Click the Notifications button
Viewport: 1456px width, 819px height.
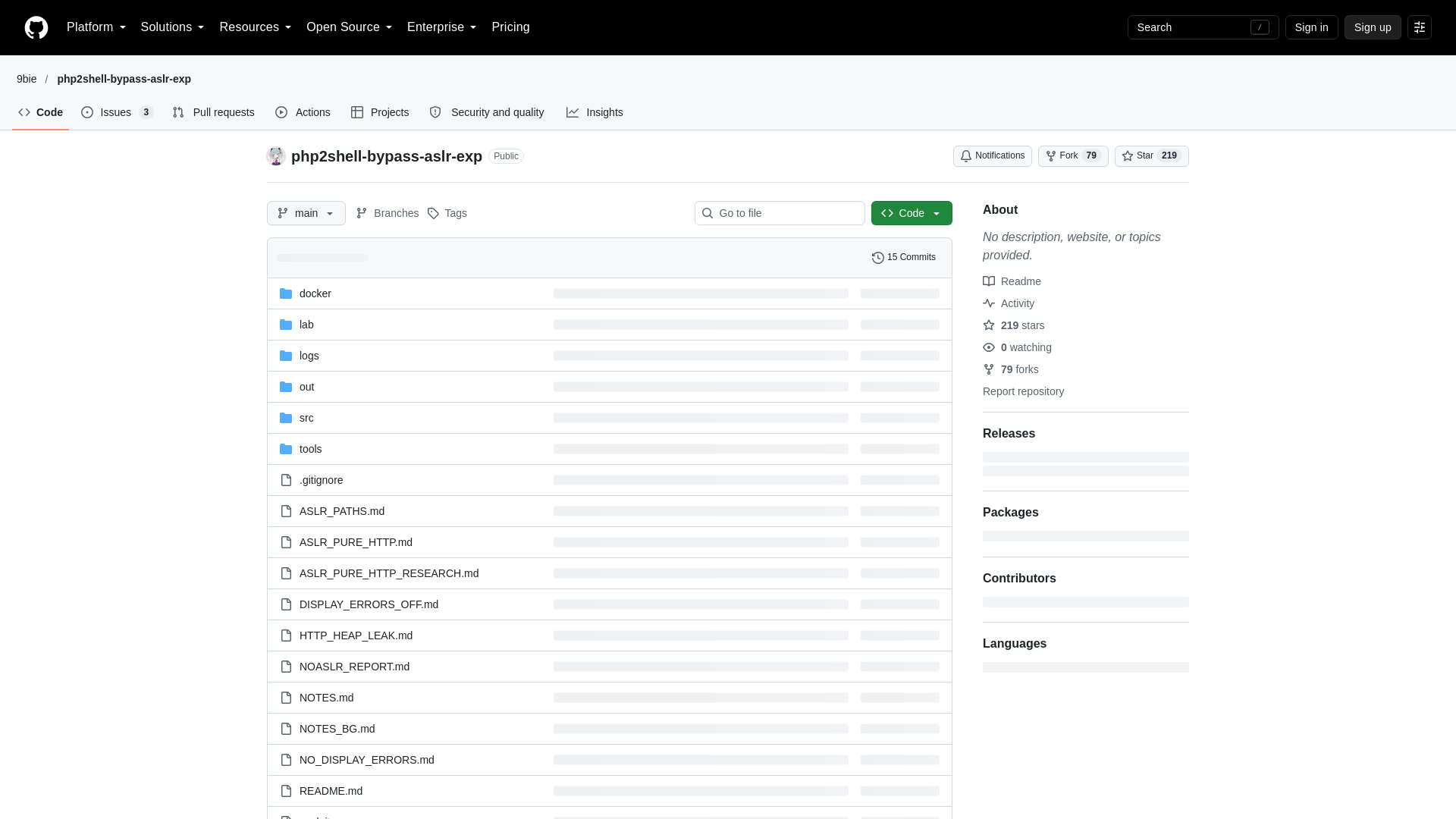click(993, 156)
